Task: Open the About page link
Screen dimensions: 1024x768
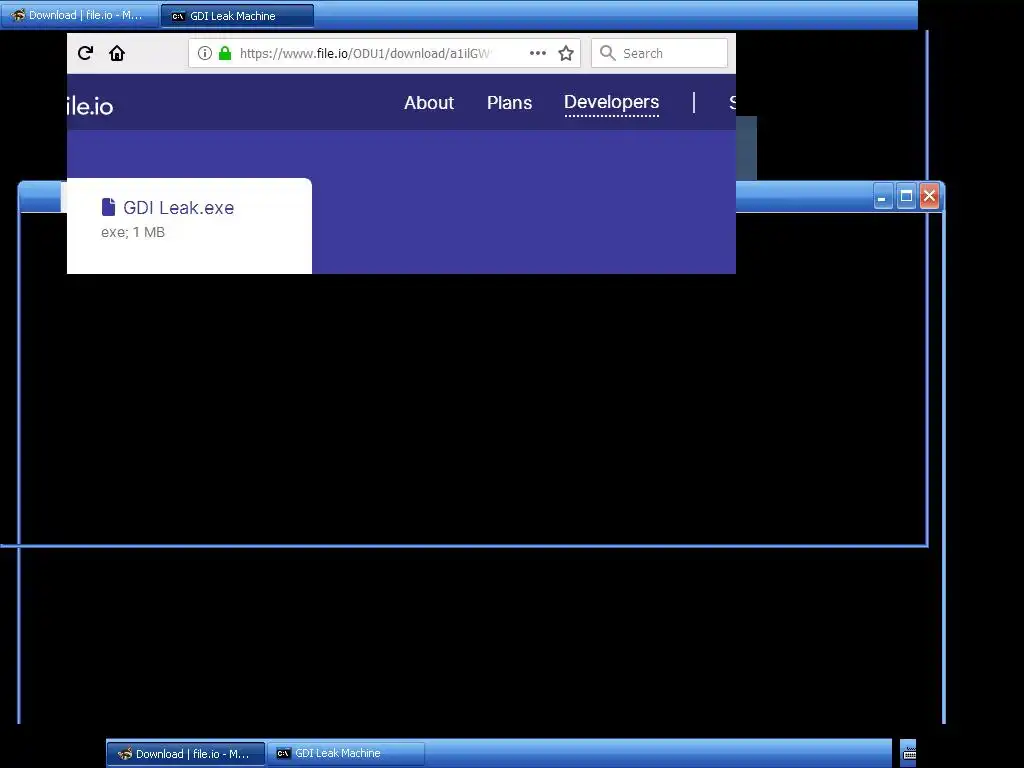Action: (429, 103)
